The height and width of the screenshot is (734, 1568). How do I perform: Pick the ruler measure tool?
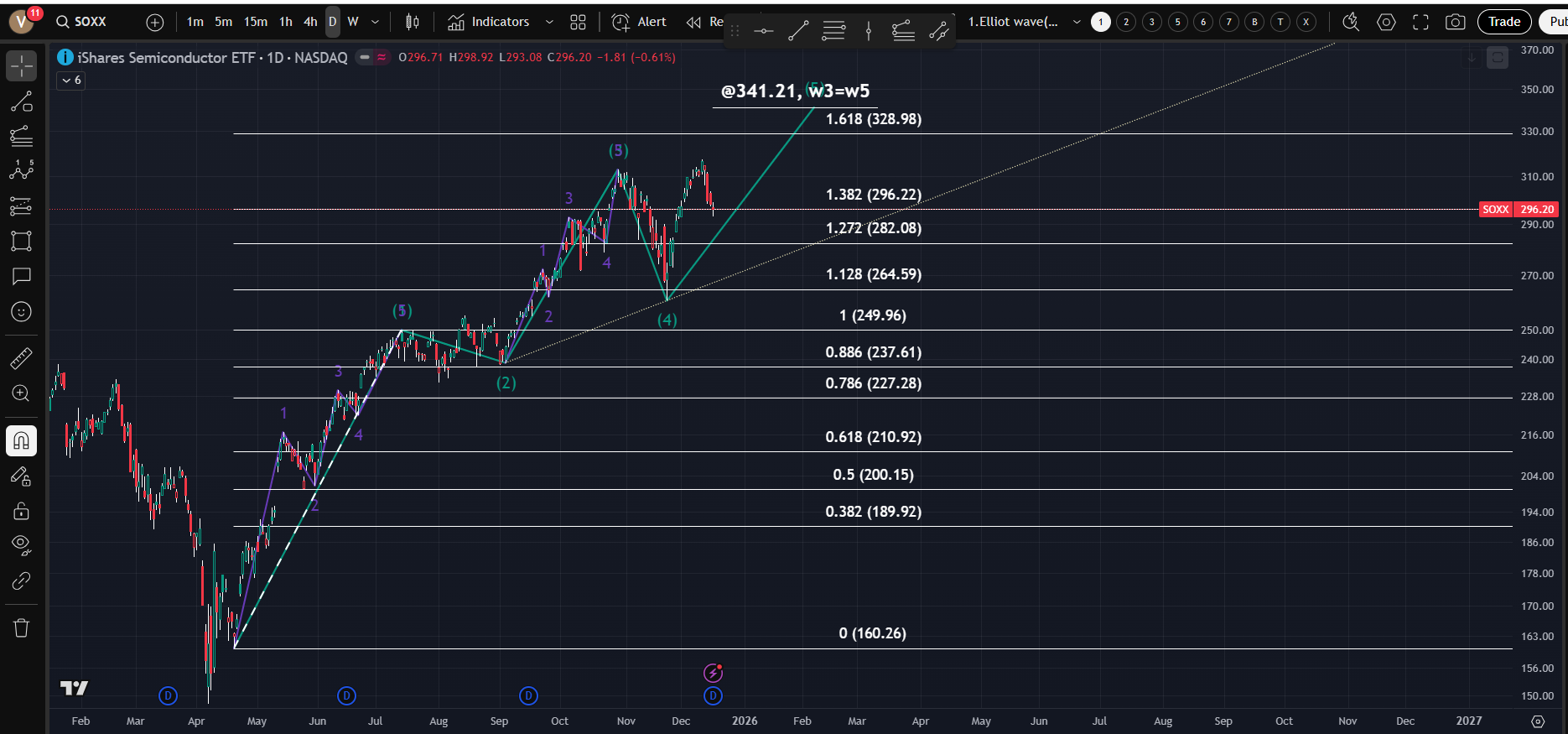[22, 358]
